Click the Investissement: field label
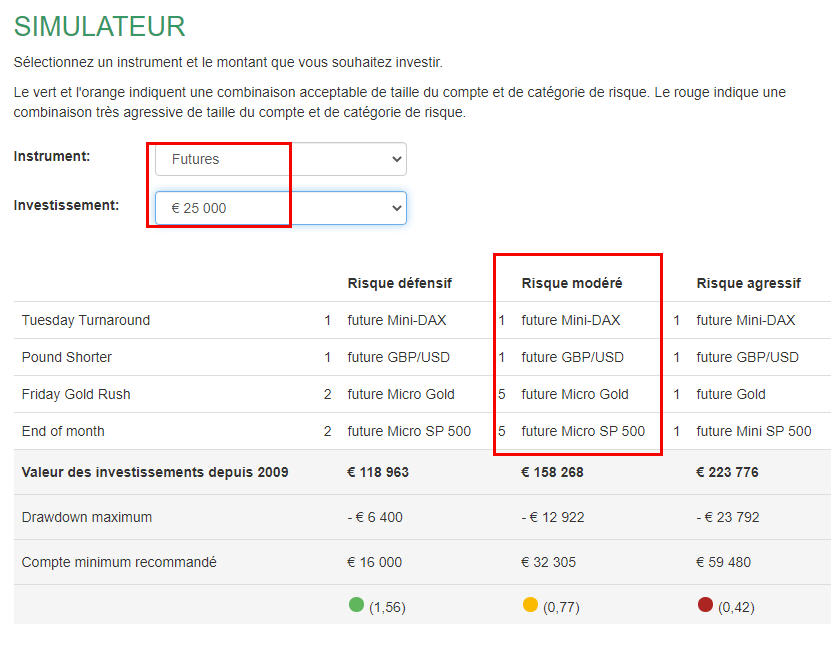The image size is (839, 652). (x=66, y=205)
